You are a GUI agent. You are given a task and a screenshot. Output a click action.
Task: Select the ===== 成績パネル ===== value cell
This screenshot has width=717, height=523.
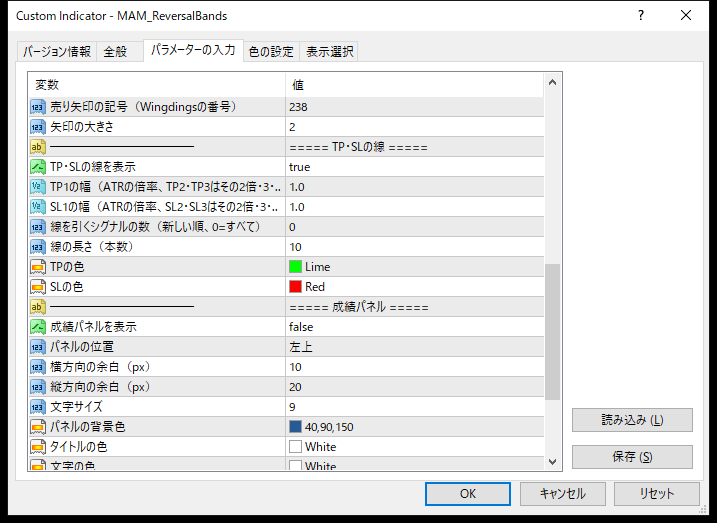[x=415, y=307]
